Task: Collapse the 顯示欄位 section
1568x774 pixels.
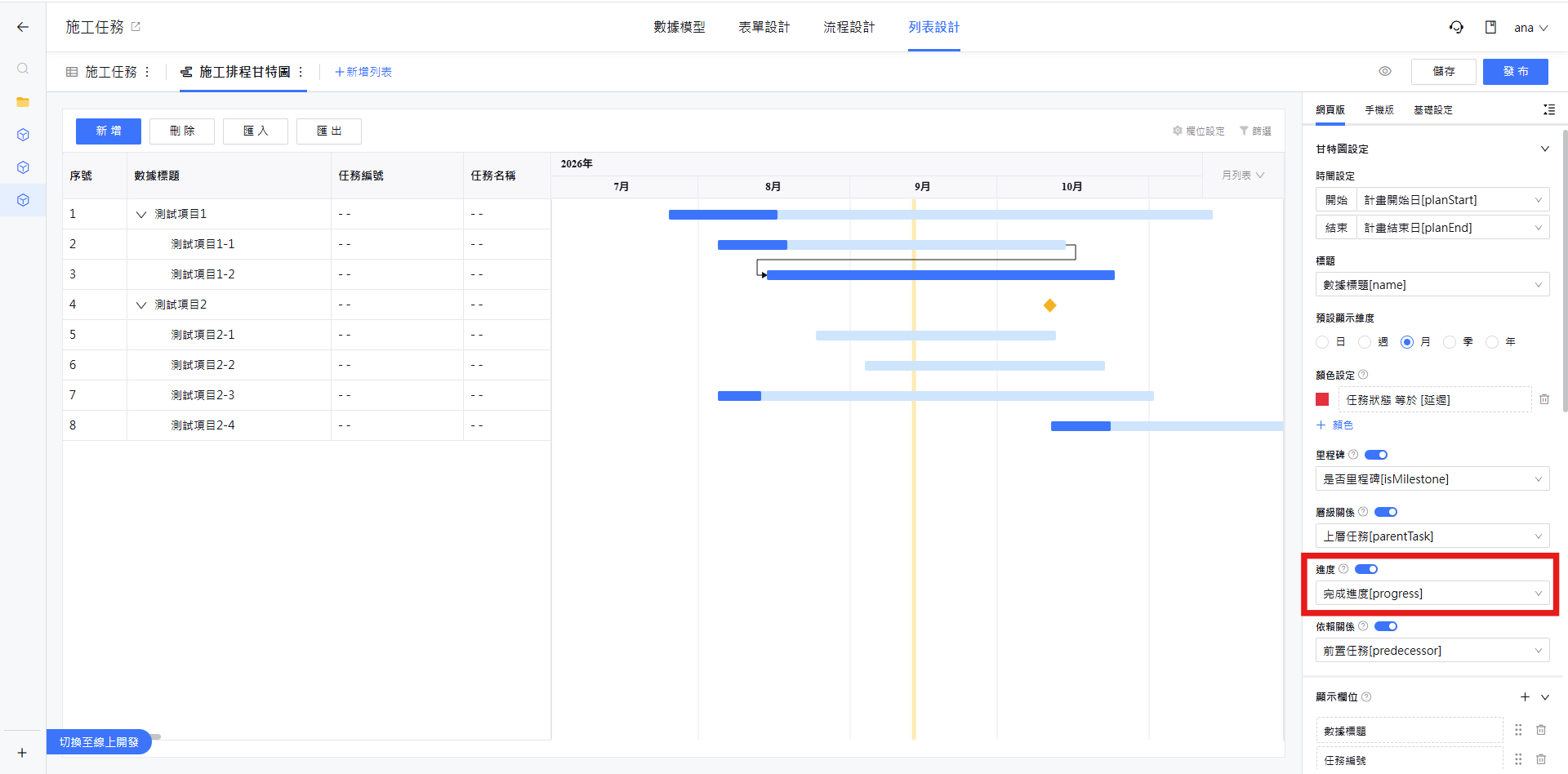Action: click(1544, 696)
